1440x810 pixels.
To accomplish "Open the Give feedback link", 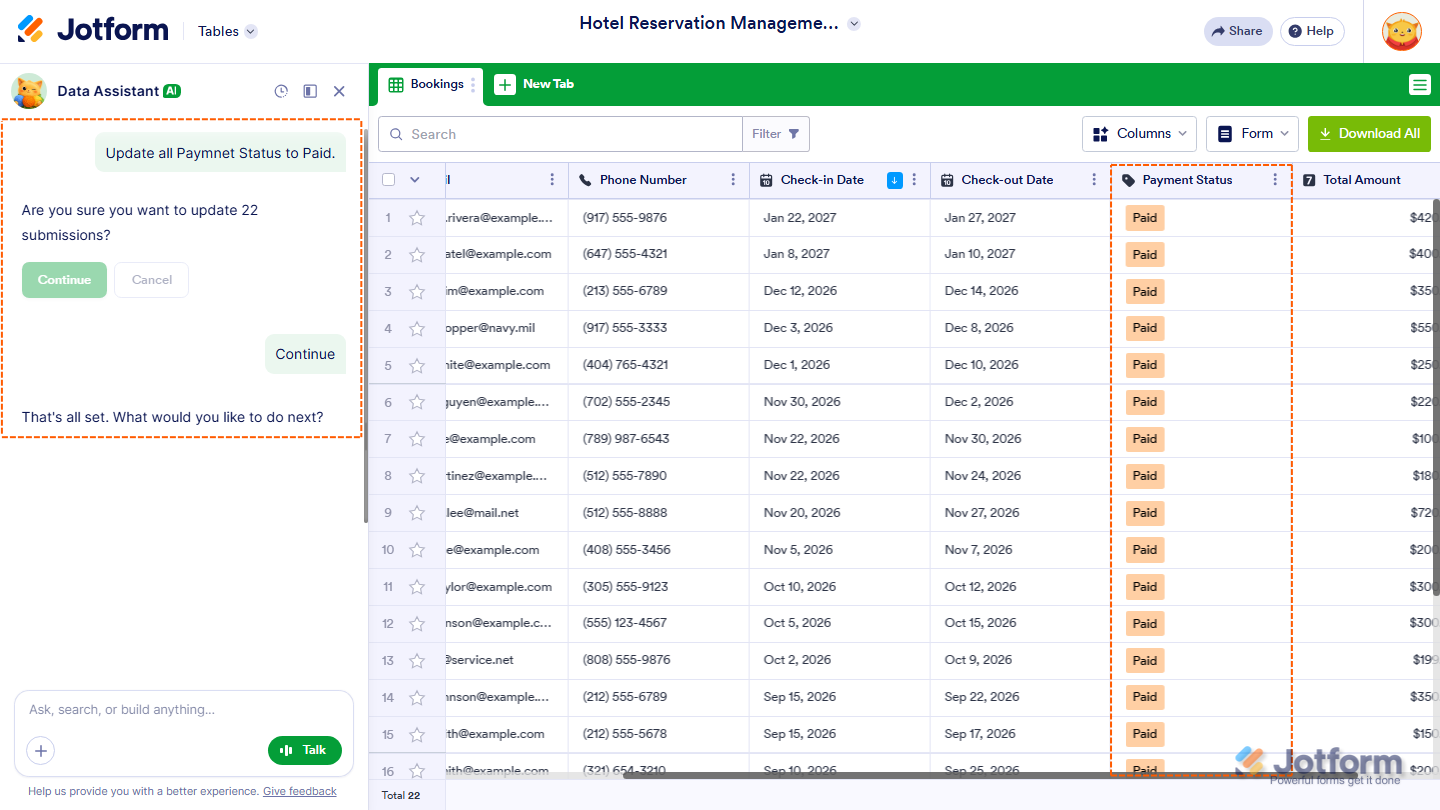I will pos(300,791).
